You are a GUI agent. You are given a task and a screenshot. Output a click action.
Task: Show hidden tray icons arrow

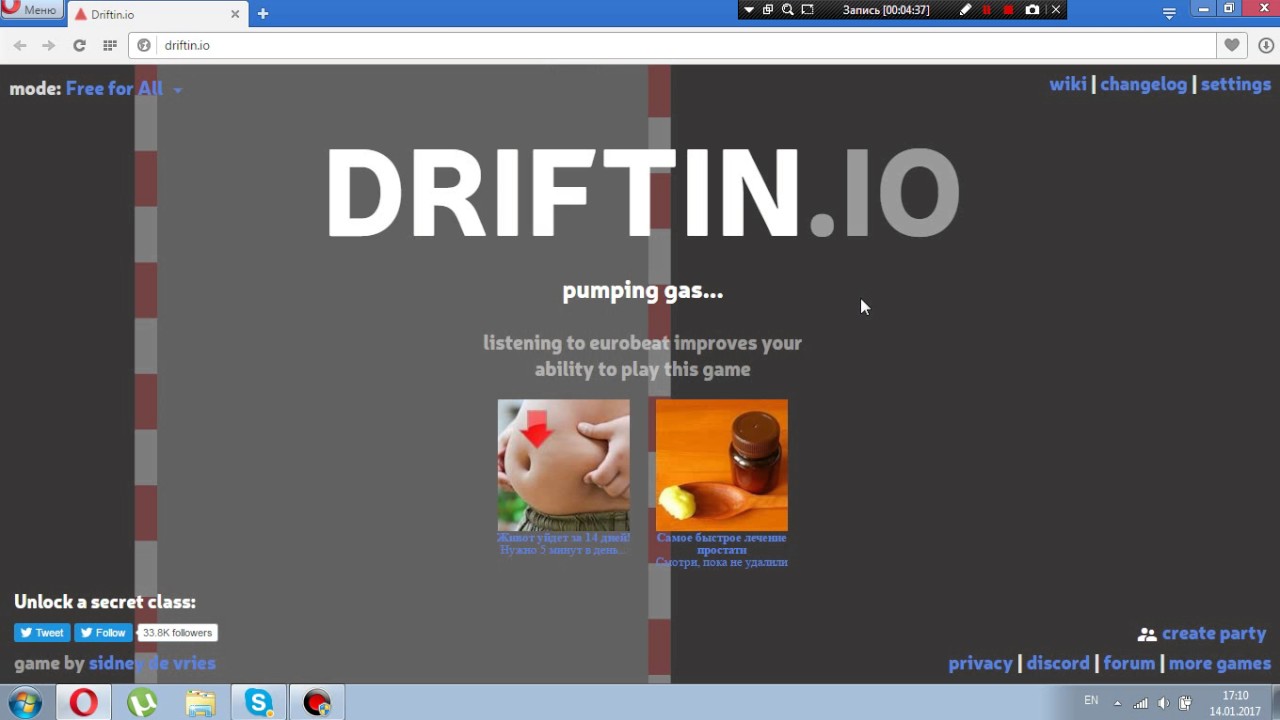coord(1118,703)
